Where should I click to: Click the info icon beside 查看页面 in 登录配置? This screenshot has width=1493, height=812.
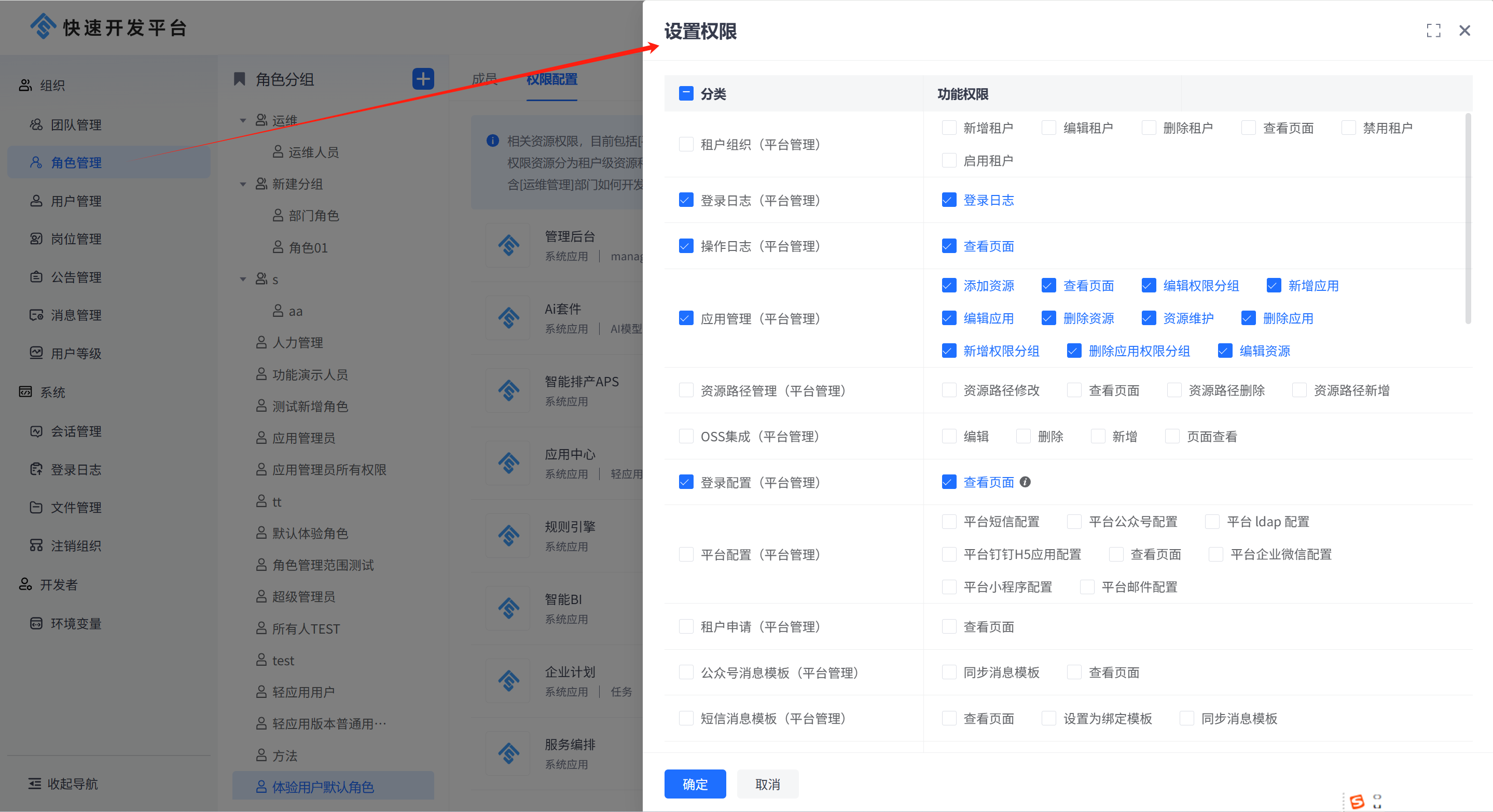point(1025,482)
